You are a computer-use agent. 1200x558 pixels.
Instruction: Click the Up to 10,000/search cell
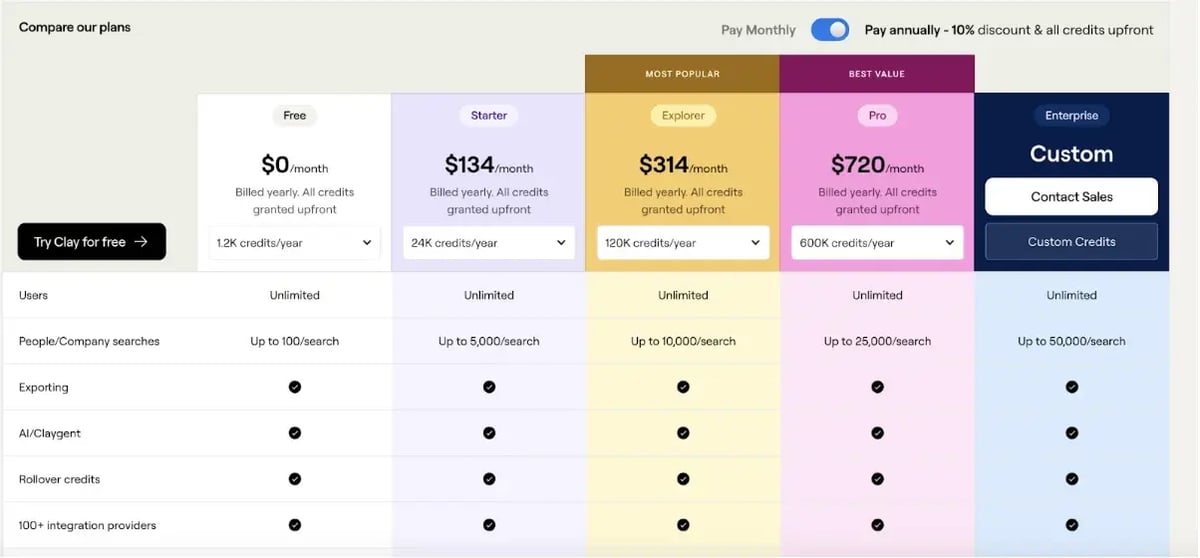pyautogui.click(x=683, y=342)
